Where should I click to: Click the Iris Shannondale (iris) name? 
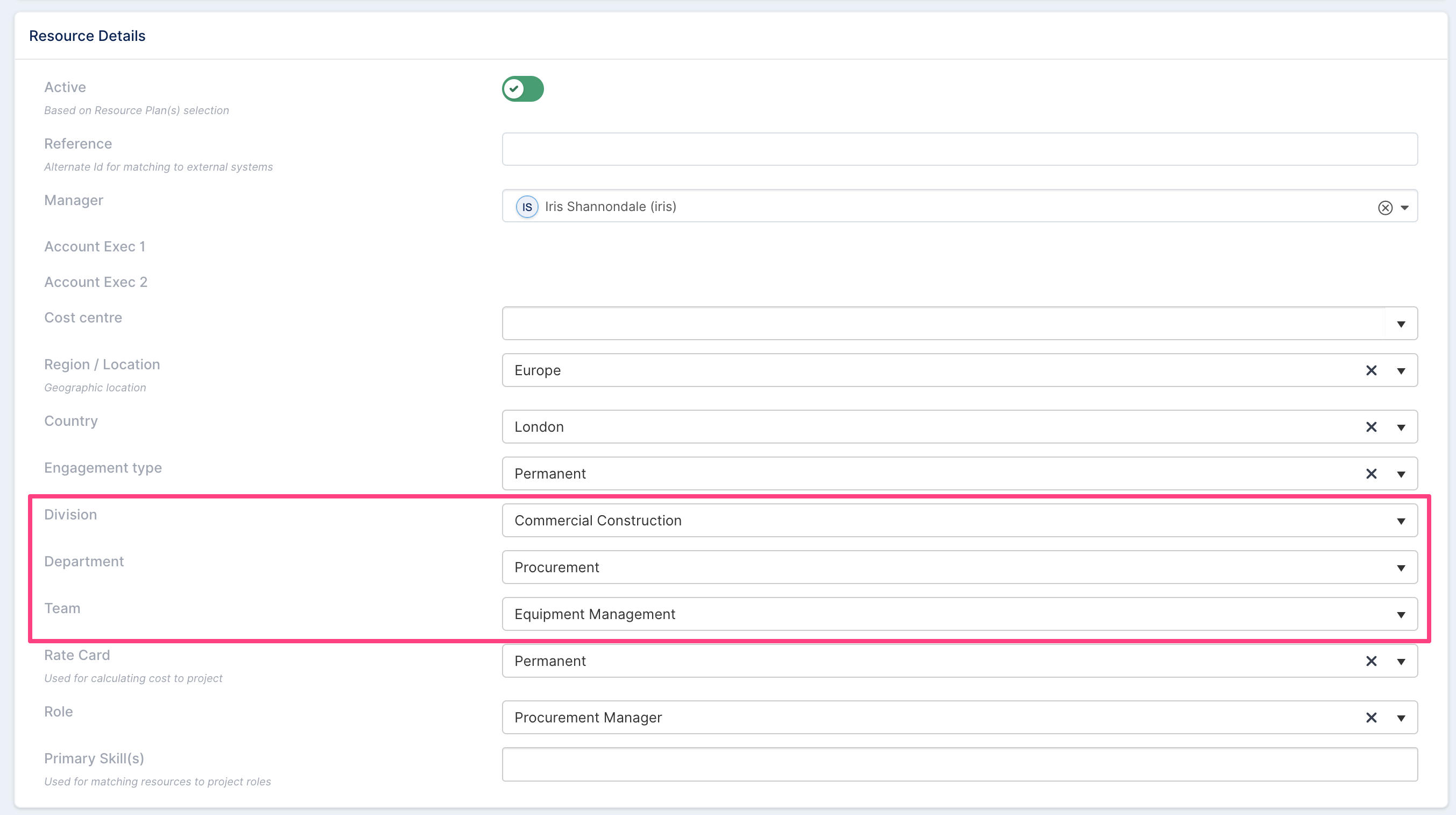pyautogui.click(x=611, y=206)
